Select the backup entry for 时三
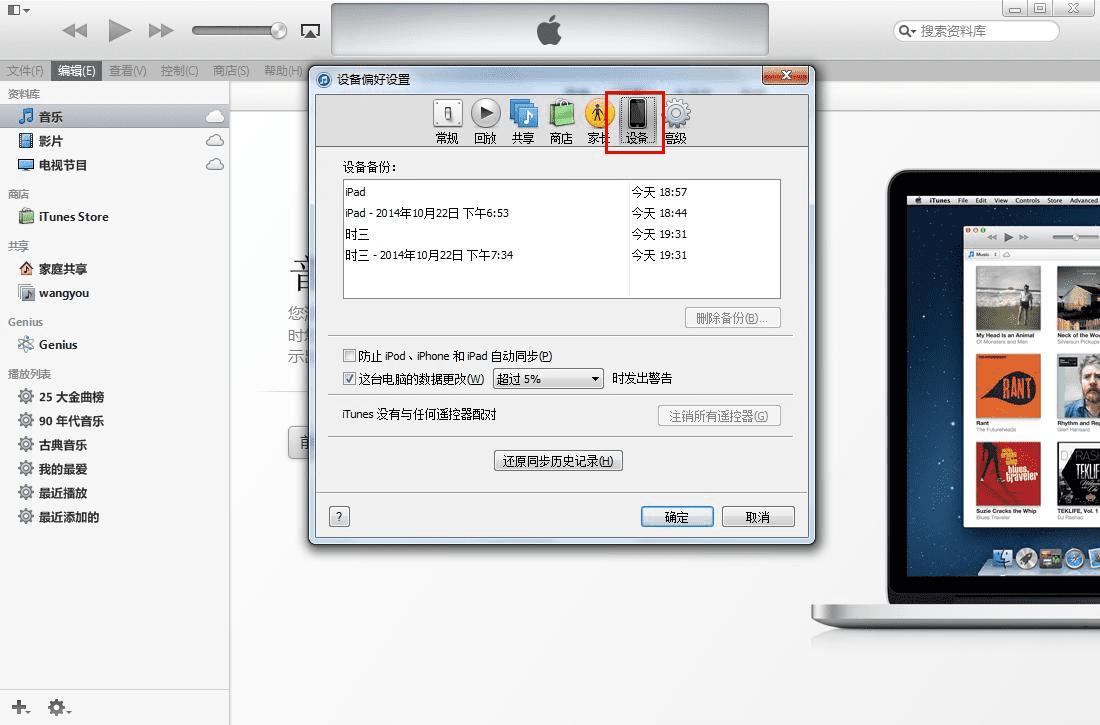 (357, 235)
